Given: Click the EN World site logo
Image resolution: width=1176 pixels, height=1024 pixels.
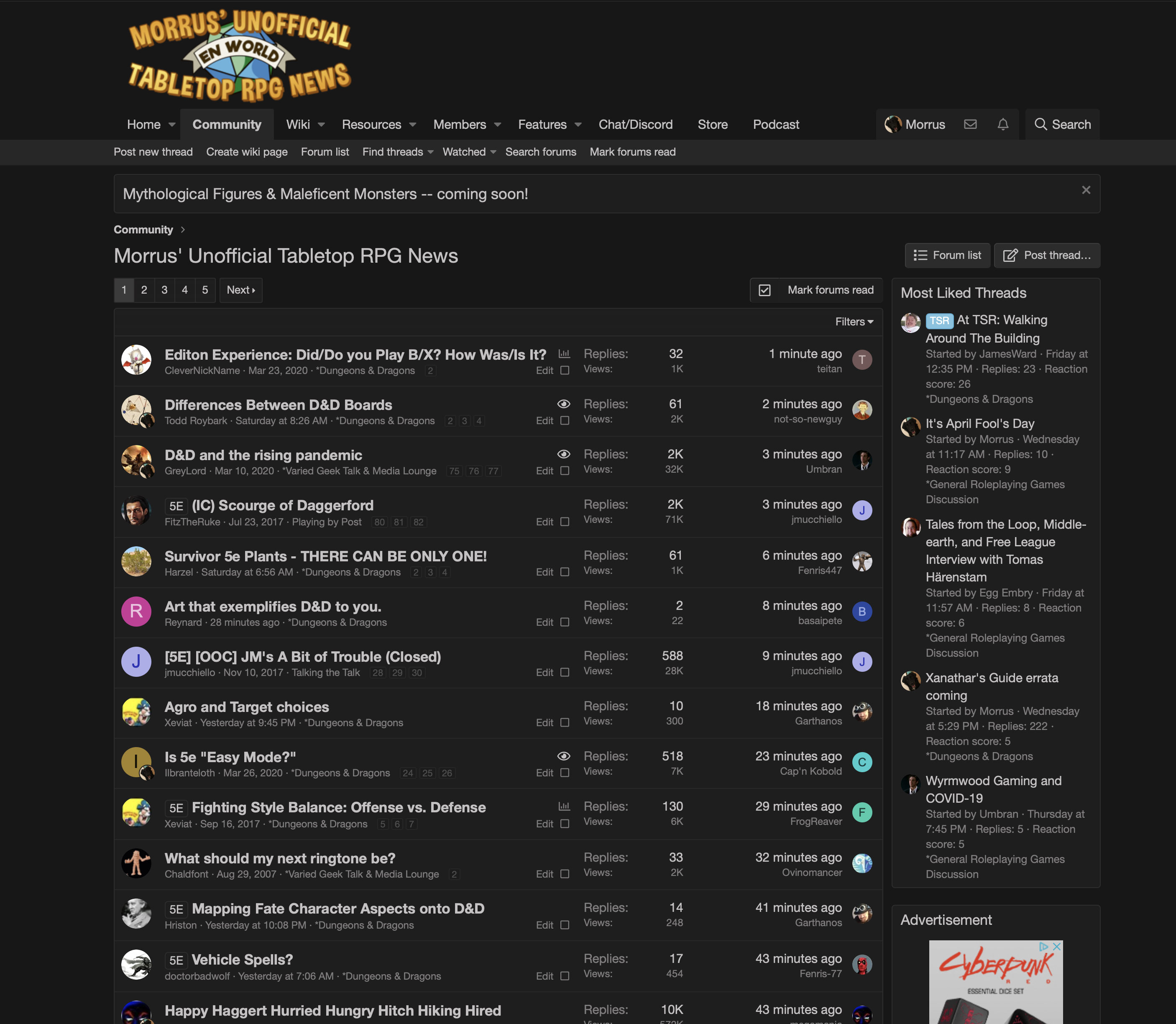Looking at the screenshot, I should pos(239,56).
